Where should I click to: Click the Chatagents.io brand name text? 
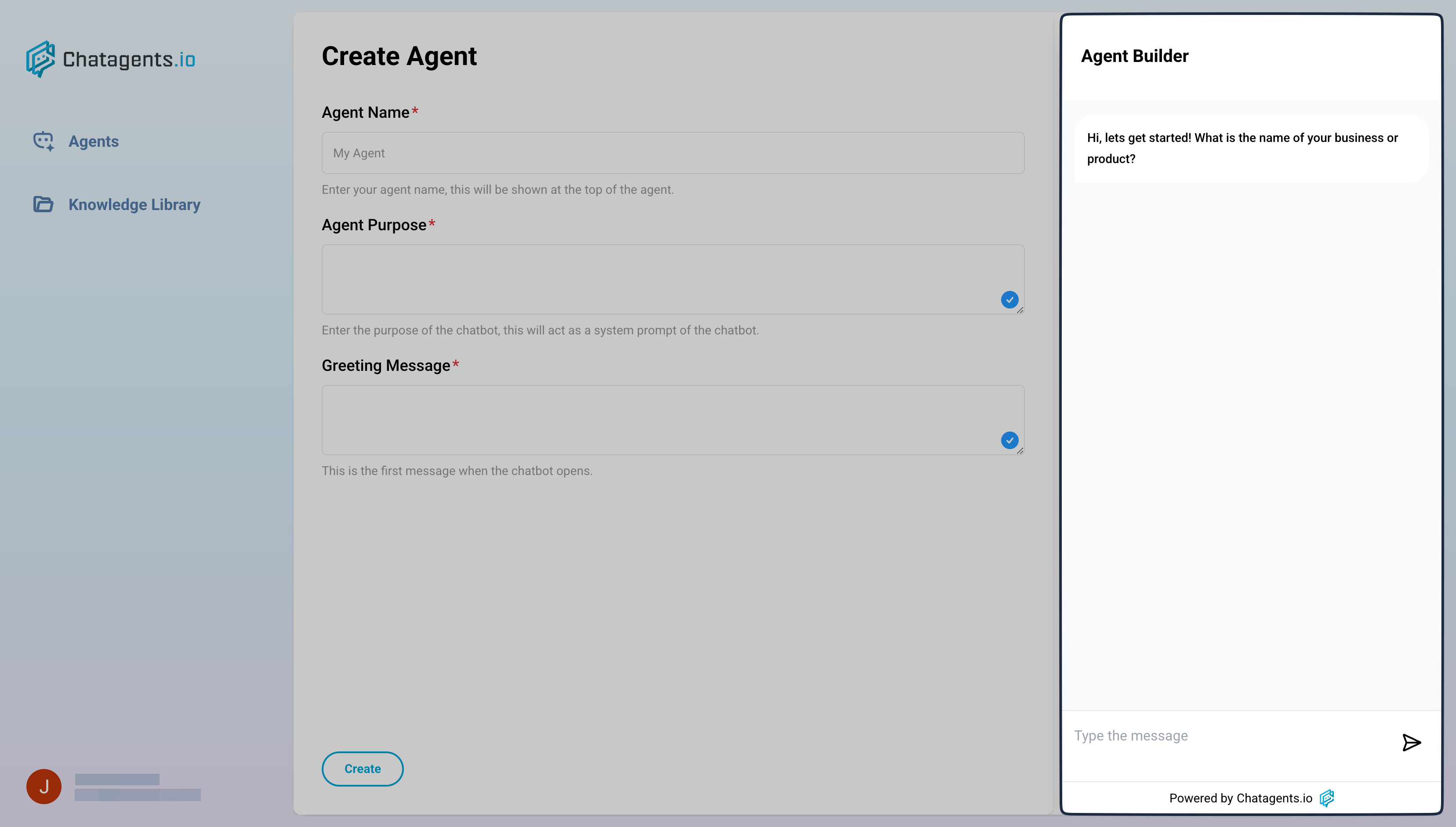coord(129,59)
